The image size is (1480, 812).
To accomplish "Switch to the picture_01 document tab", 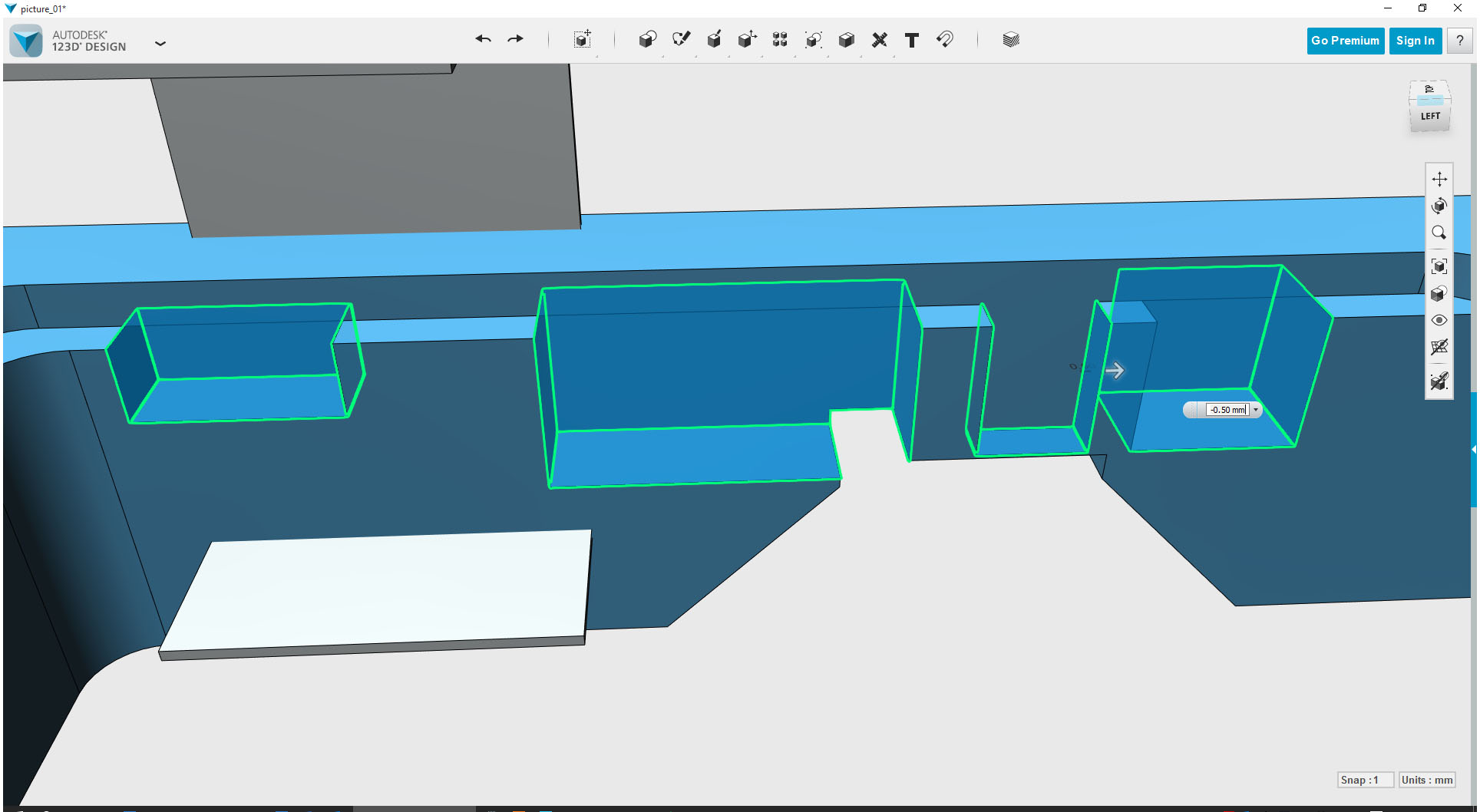I will tap(42, 8).
